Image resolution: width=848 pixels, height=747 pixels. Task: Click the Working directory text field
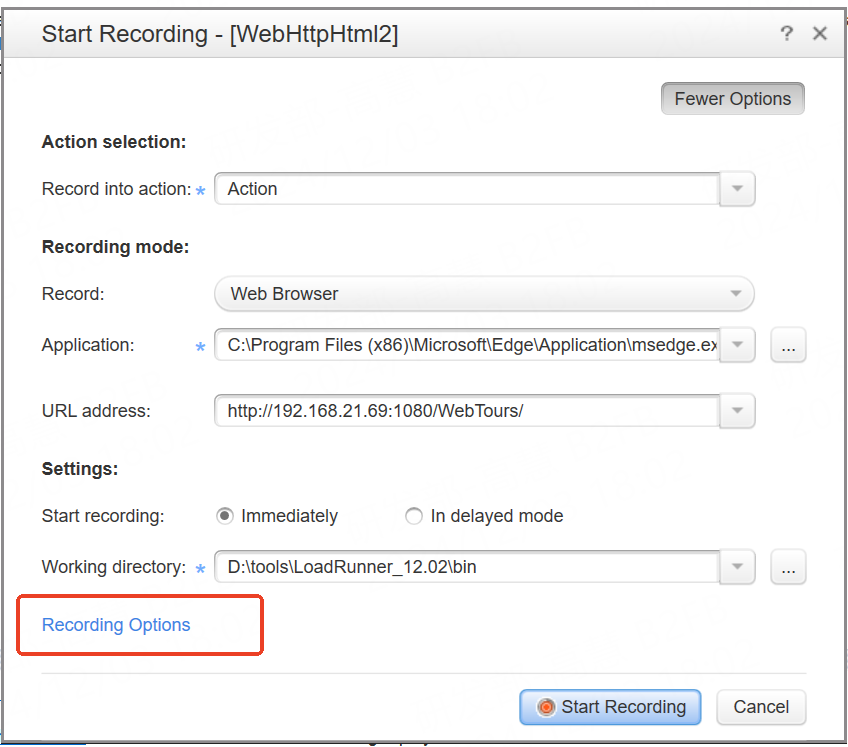tap(466, 567)
